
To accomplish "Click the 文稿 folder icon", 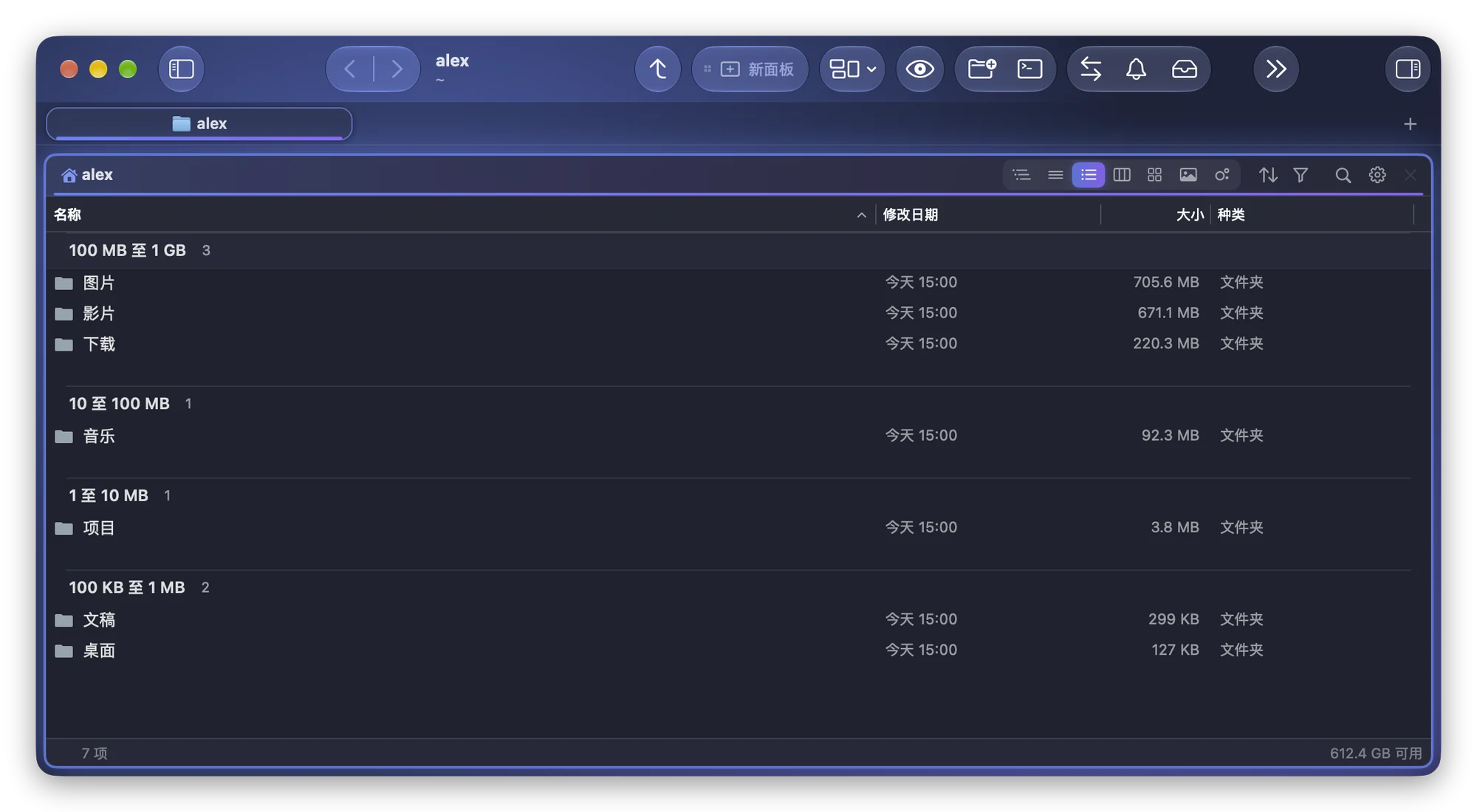I will point(64,620).
